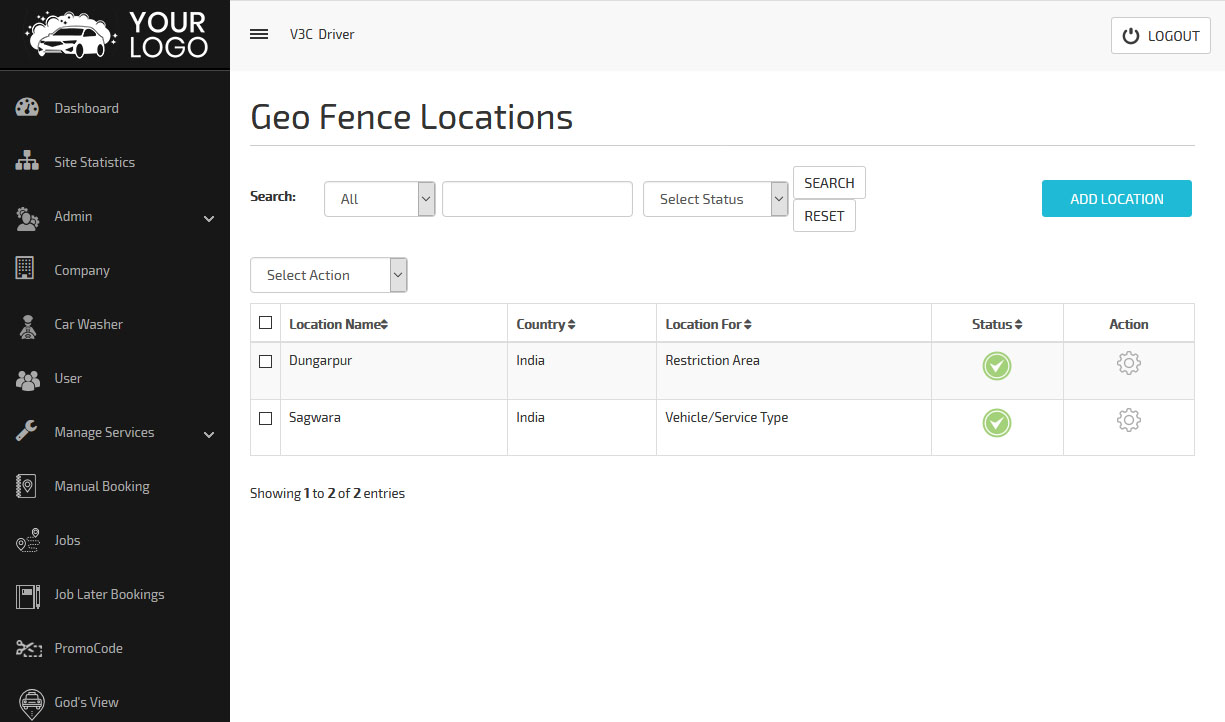
Task: Click 'India' in Sagwara row
Action: [x=530, y=417]
